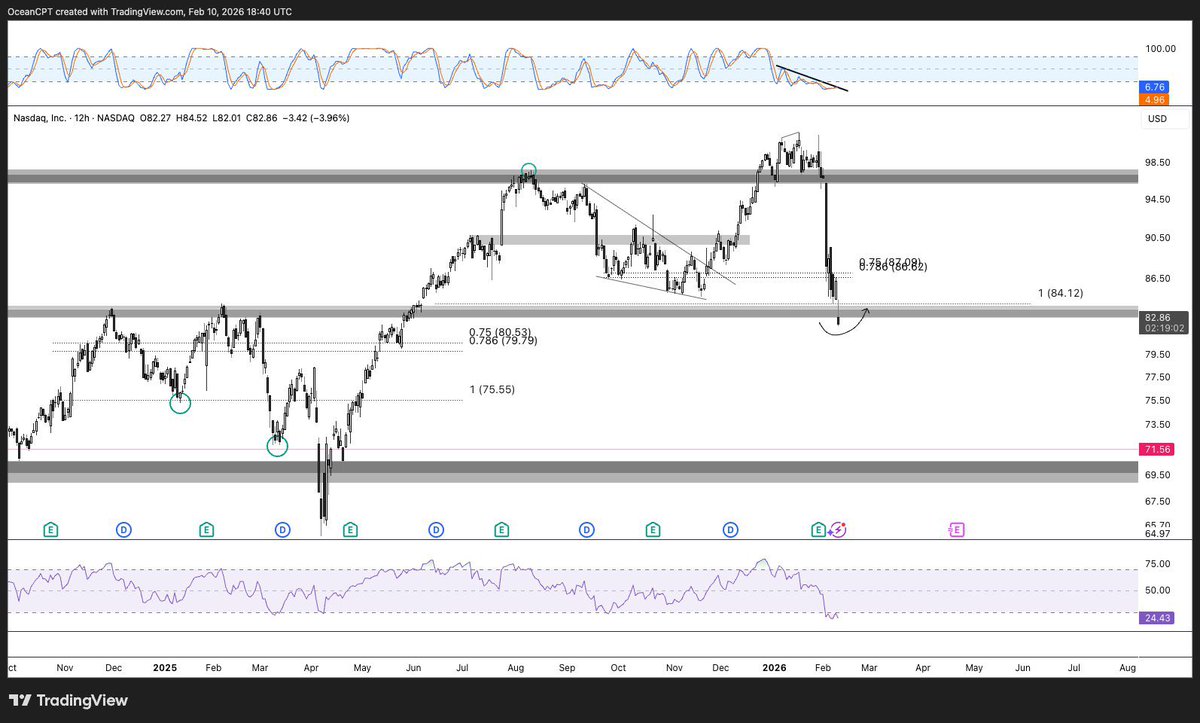Click the 50.00 RSI scale label

1158,590
